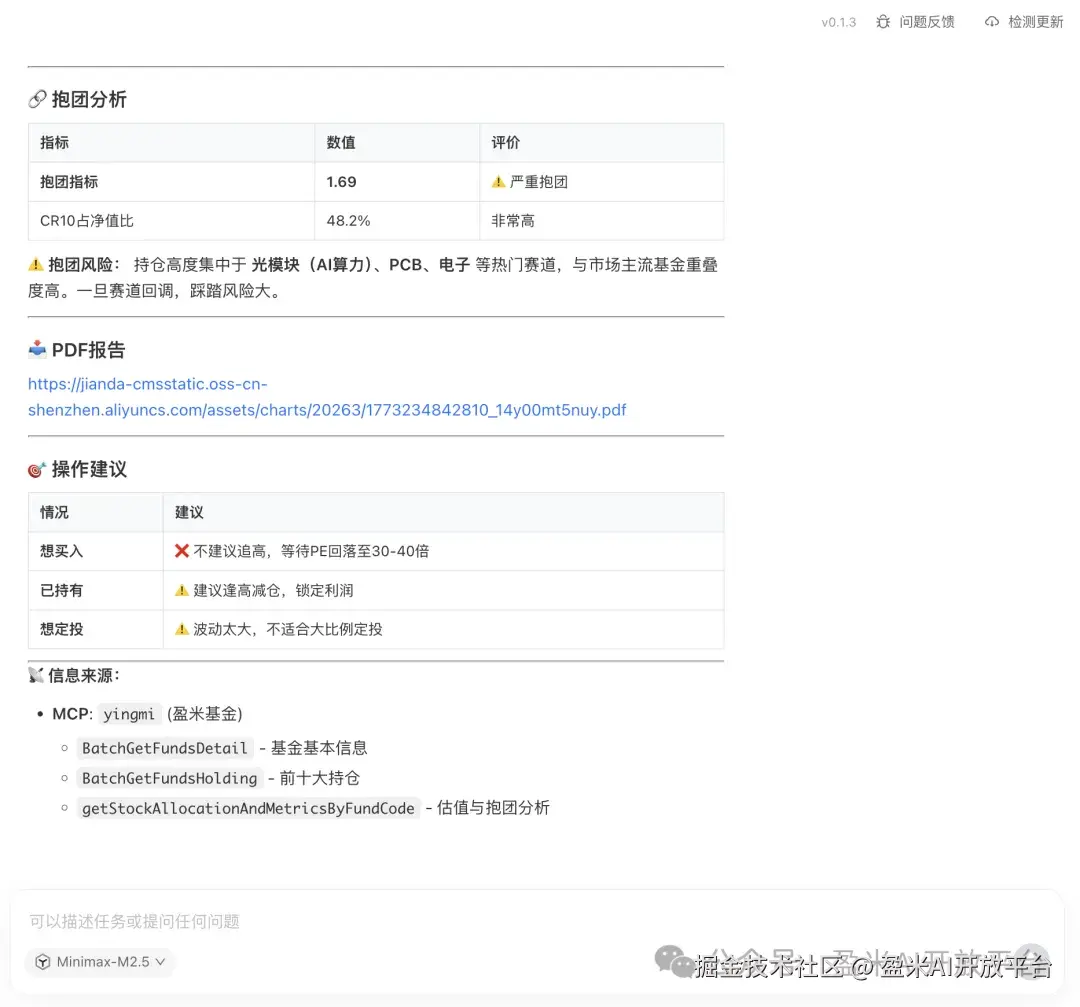Select the yingmi MCP code chip
Image resolution: width=1080 pixels, height=1007 pixels.
pos(129,714)
